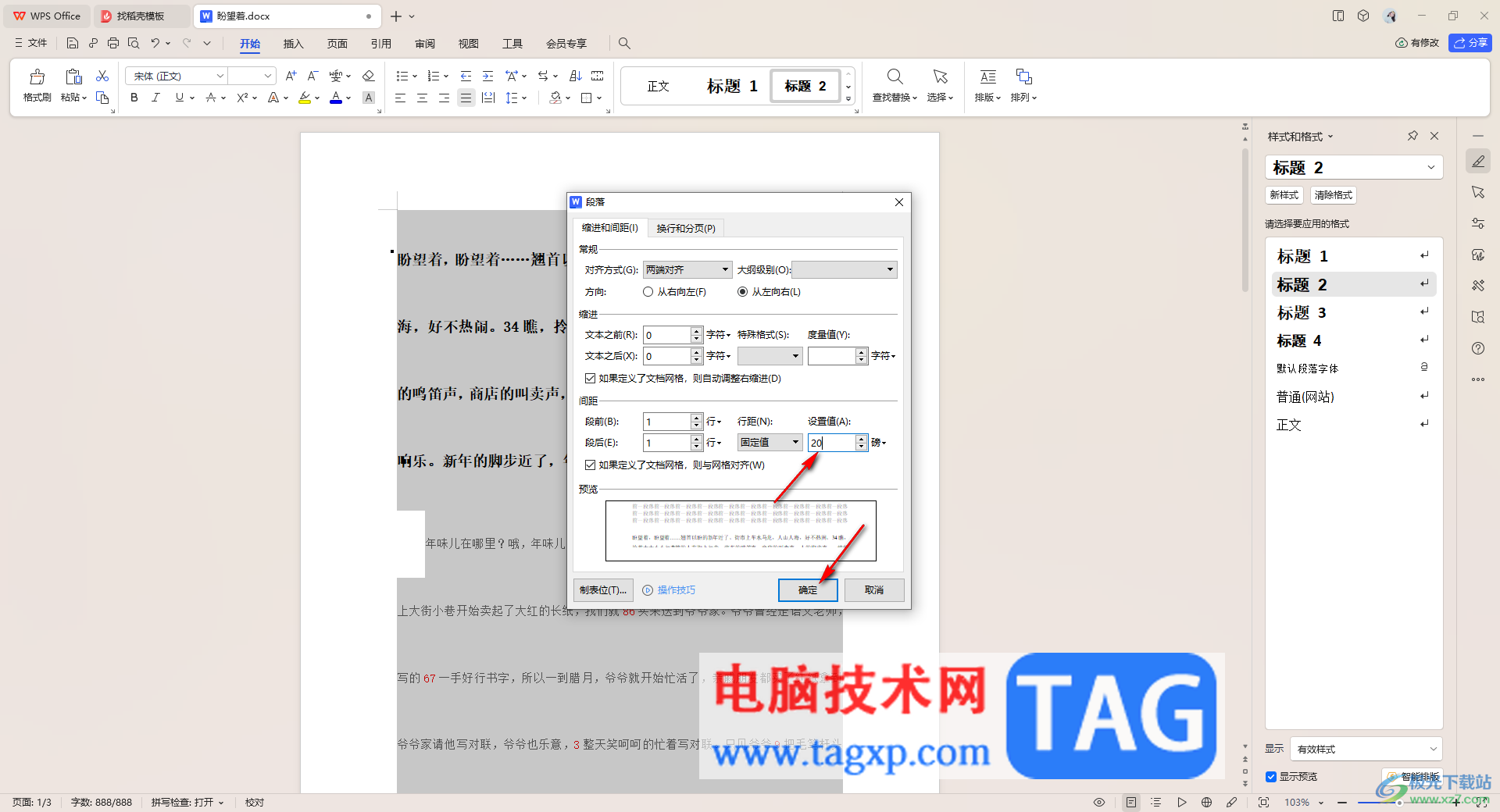Screen dimensions: 1500x812
Task: Open the operation tips link
Action: pyautogui.click(x=676, y=590)
